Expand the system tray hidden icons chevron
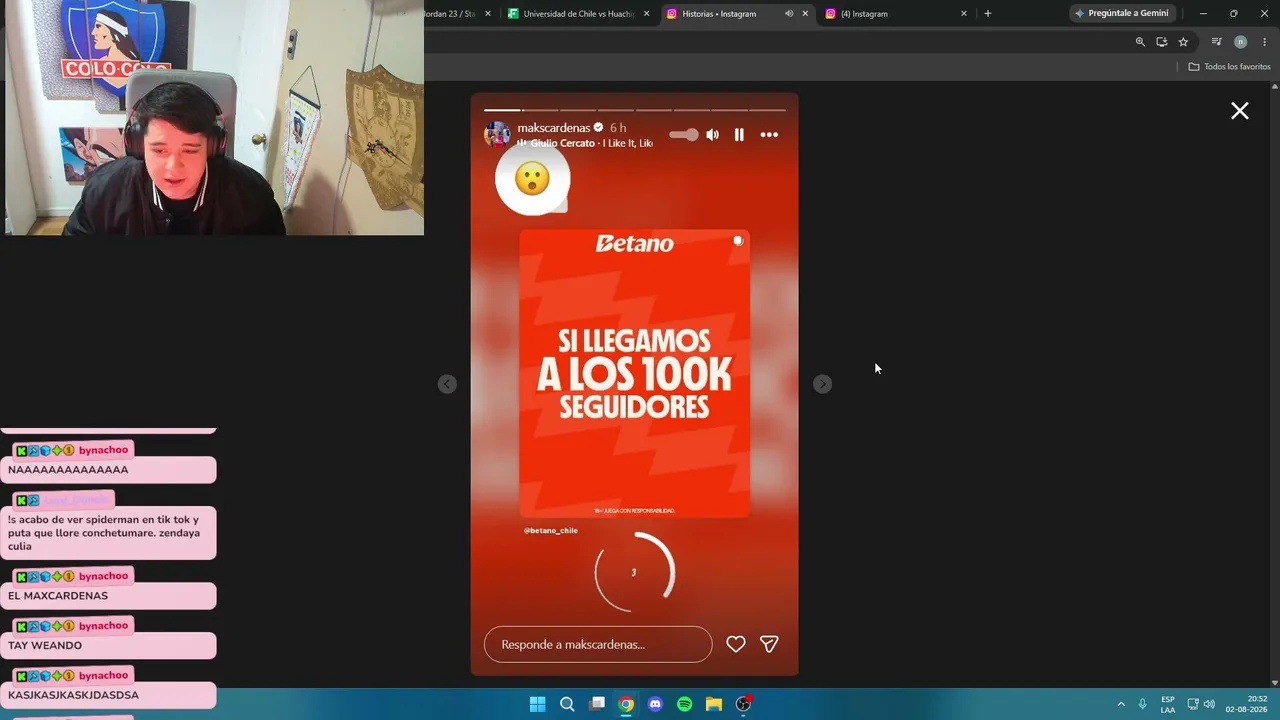 coord(1121,704)
